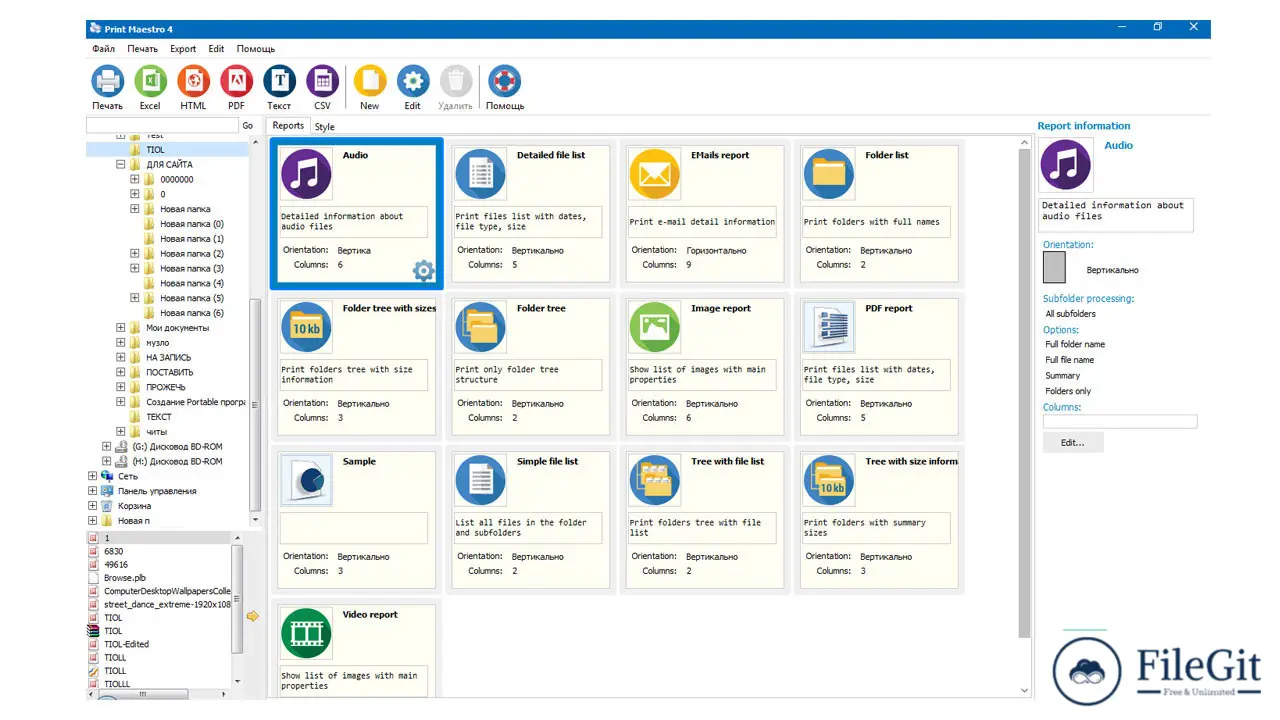Select the Folder tree report icon
This screenshot has height=720, width=1280.
click(x=480, y=326)
